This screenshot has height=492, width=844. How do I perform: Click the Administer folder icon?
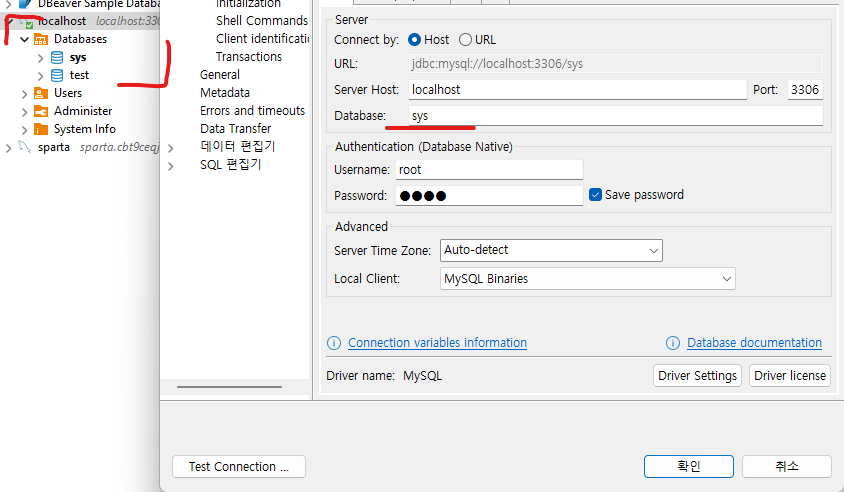coord(41,111)
